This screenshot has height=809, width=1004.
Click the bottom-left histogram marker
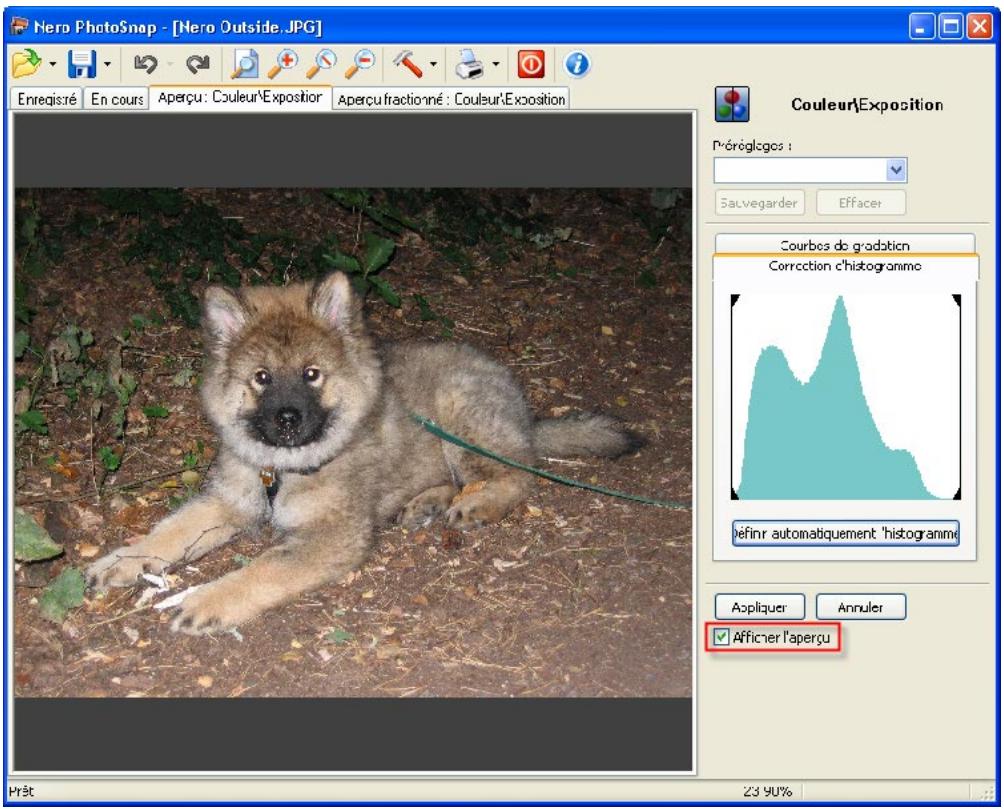735,494
